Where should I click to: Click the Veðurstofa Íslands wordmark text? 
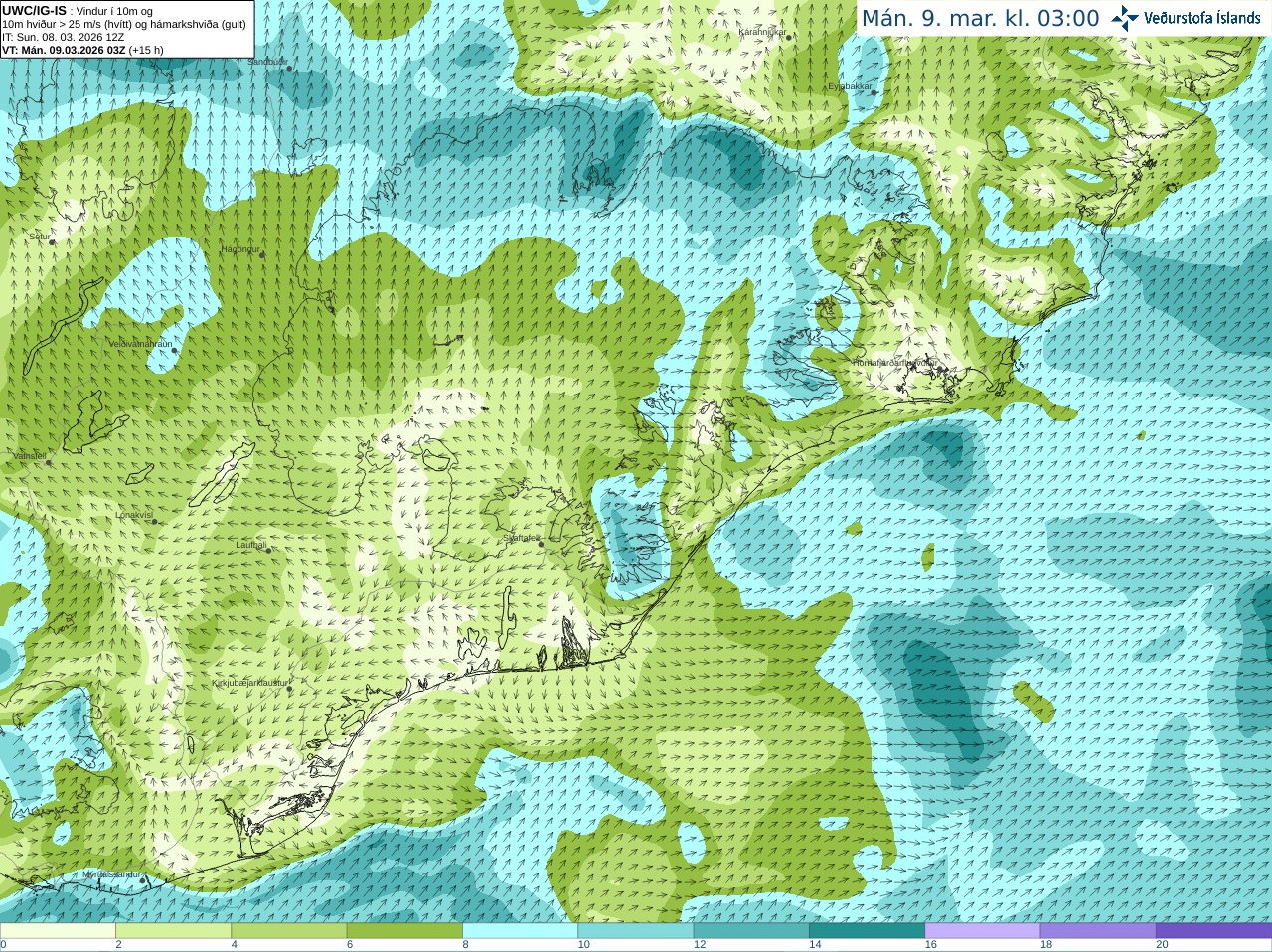[1202, 18]
